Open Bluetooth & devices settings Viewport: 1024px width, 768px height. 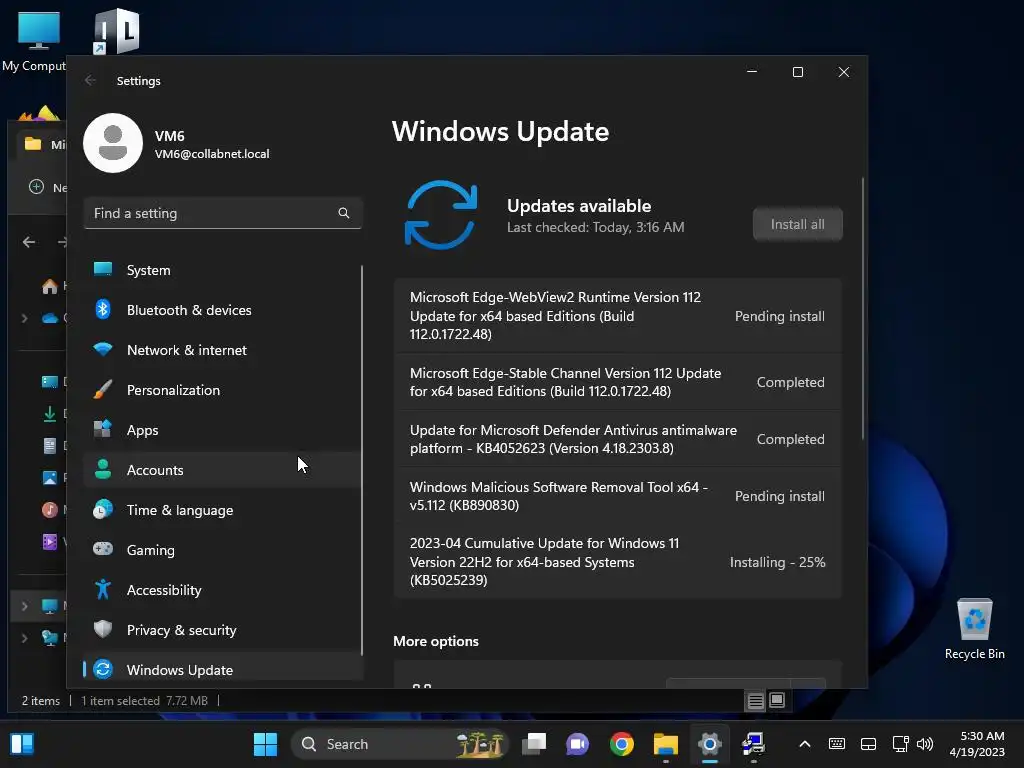coord(222,310)
